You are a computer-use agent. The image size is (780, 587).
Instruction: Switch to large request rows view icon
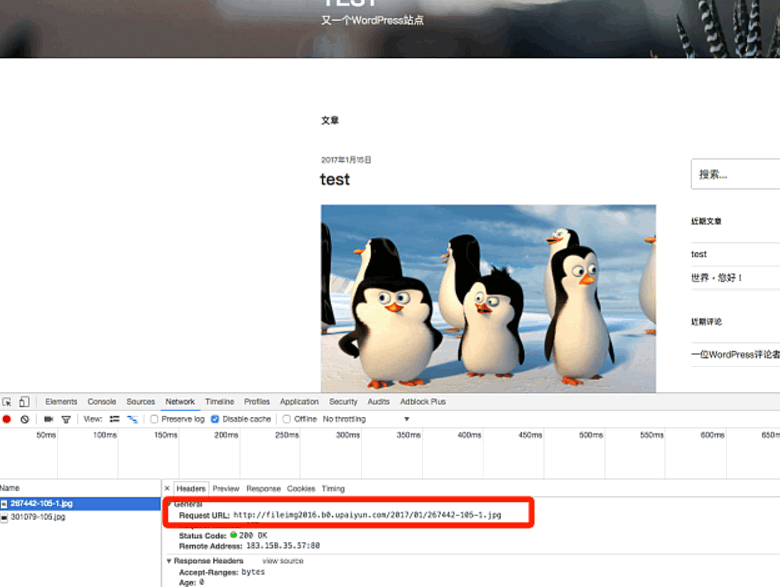114,419
